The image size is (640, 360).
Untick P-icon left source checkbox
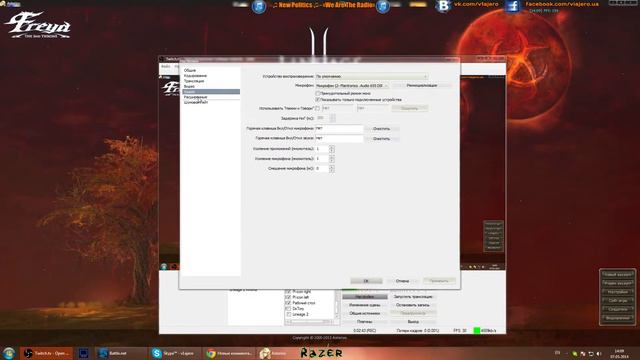(288, 298)
